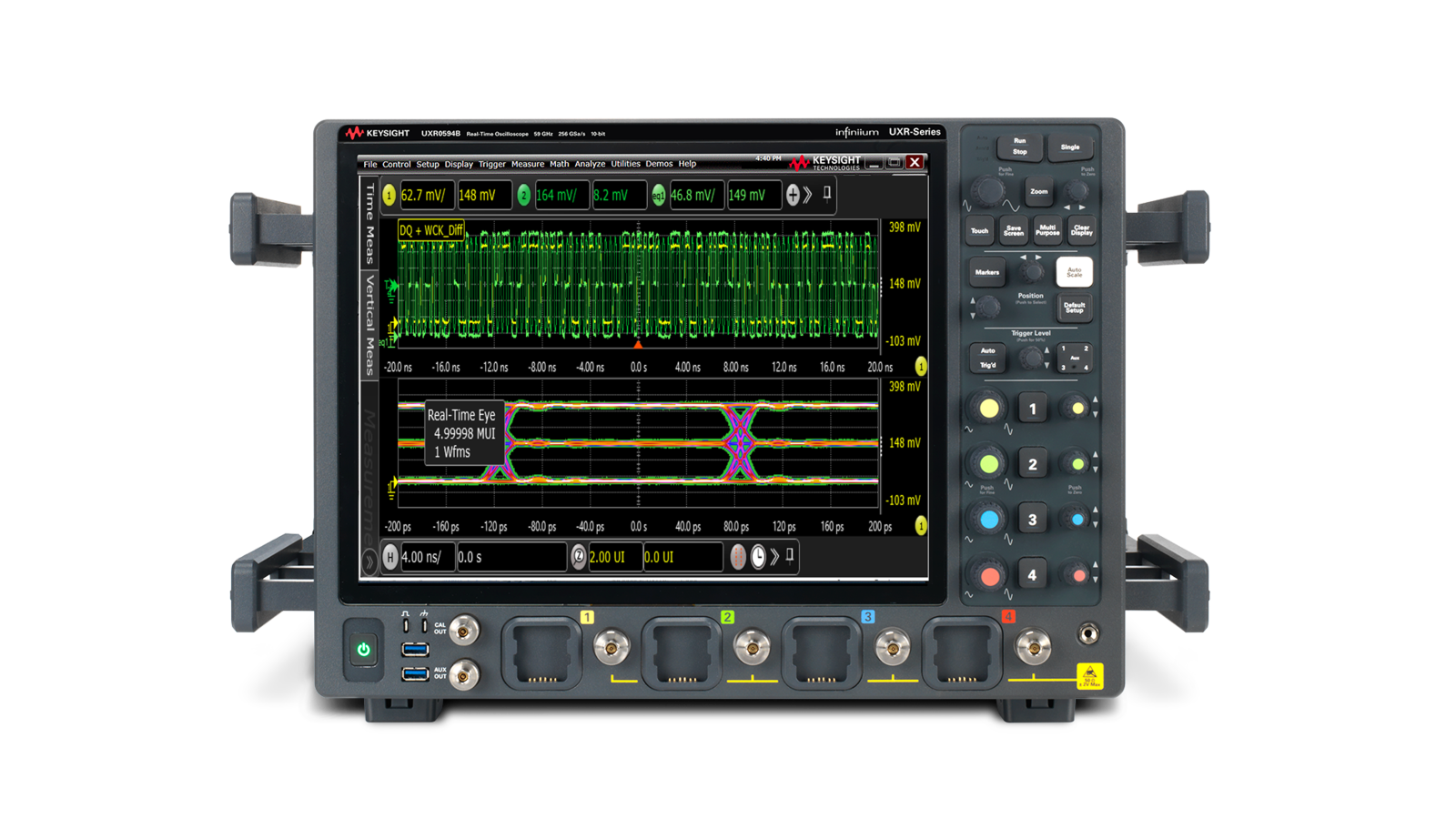Click the orange trigger marker on time axis
Screen dimensions: 1456x819
click(x=638, y=345)
